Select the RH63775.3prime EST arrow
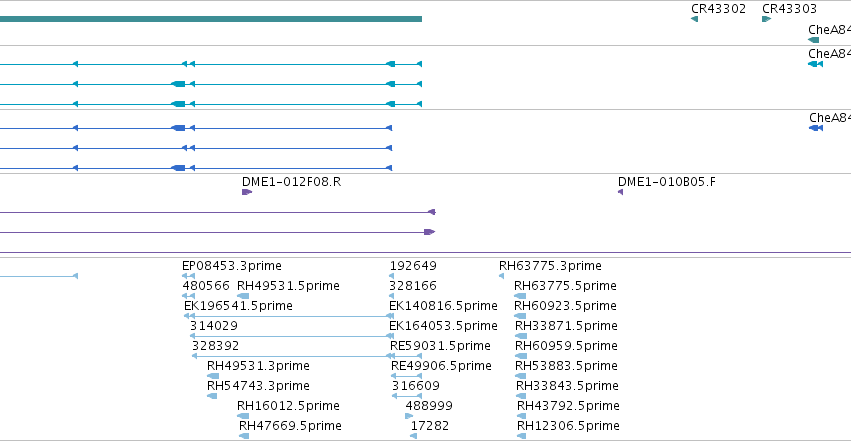 pos(501,276)
